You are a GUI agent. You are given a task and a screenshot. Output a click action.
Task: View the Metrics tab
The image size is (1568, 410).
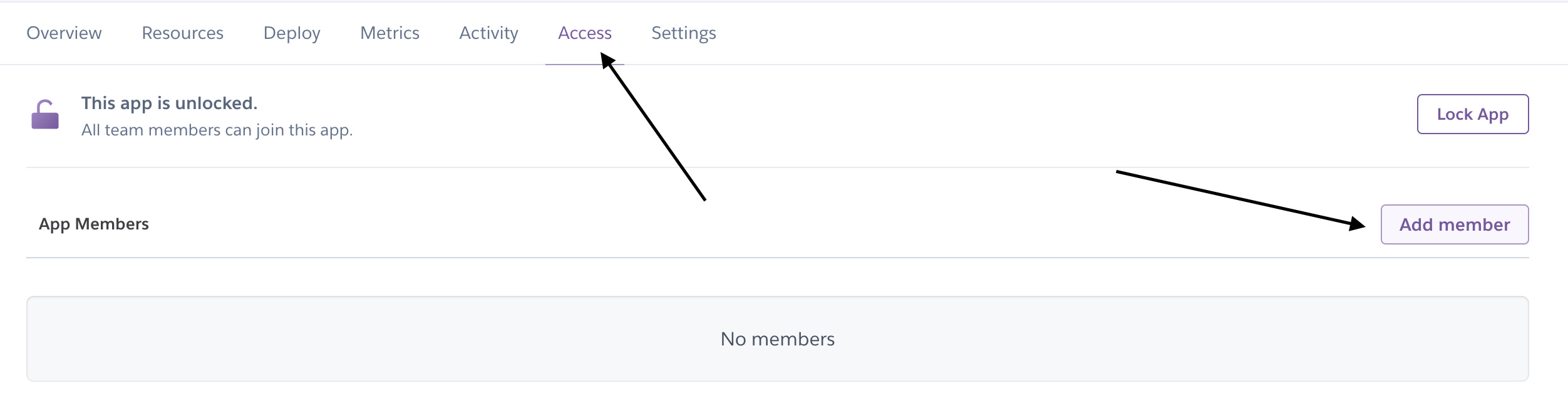point(389,33)
